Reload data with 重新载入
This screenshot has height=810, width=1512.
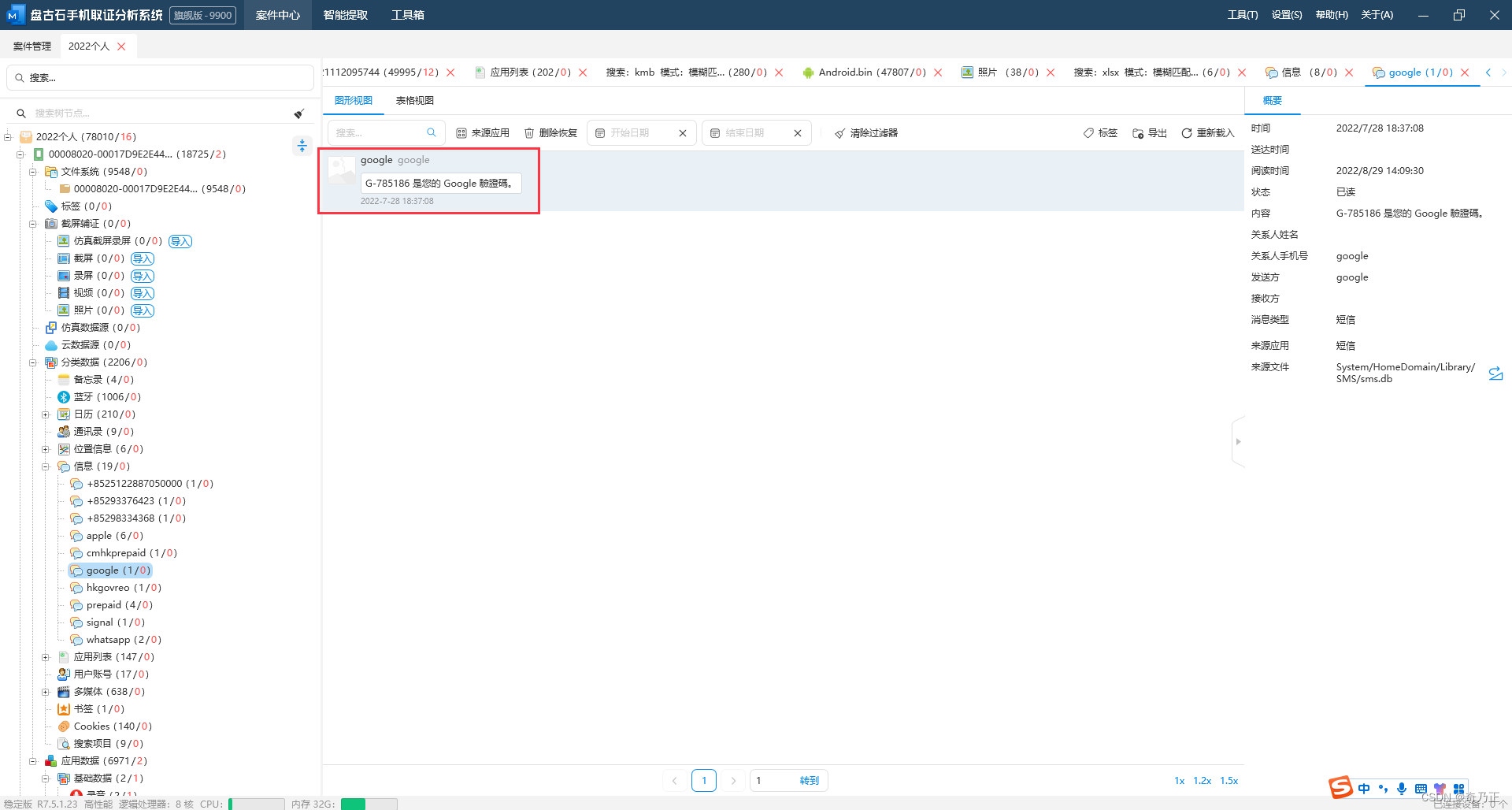click(1207, 133)
